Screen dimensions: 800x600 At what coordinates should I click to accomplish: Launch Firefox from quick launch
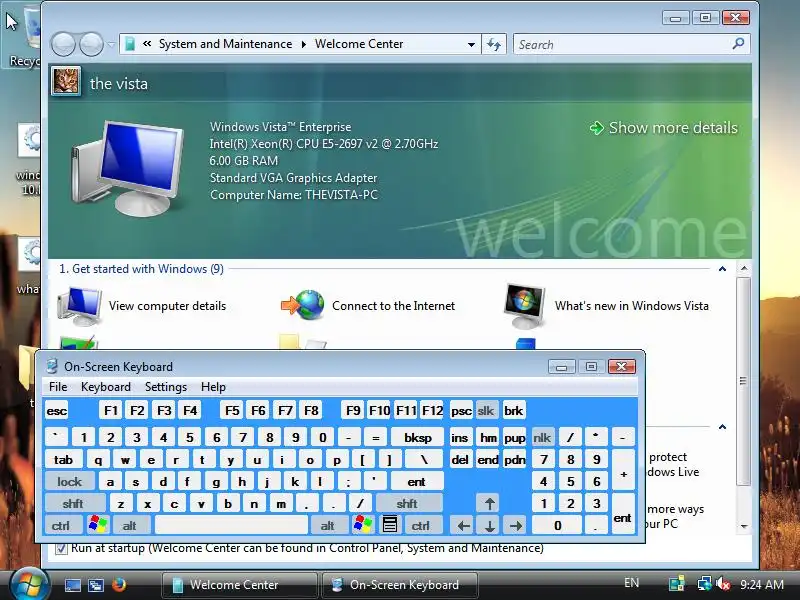pos(119,584)
